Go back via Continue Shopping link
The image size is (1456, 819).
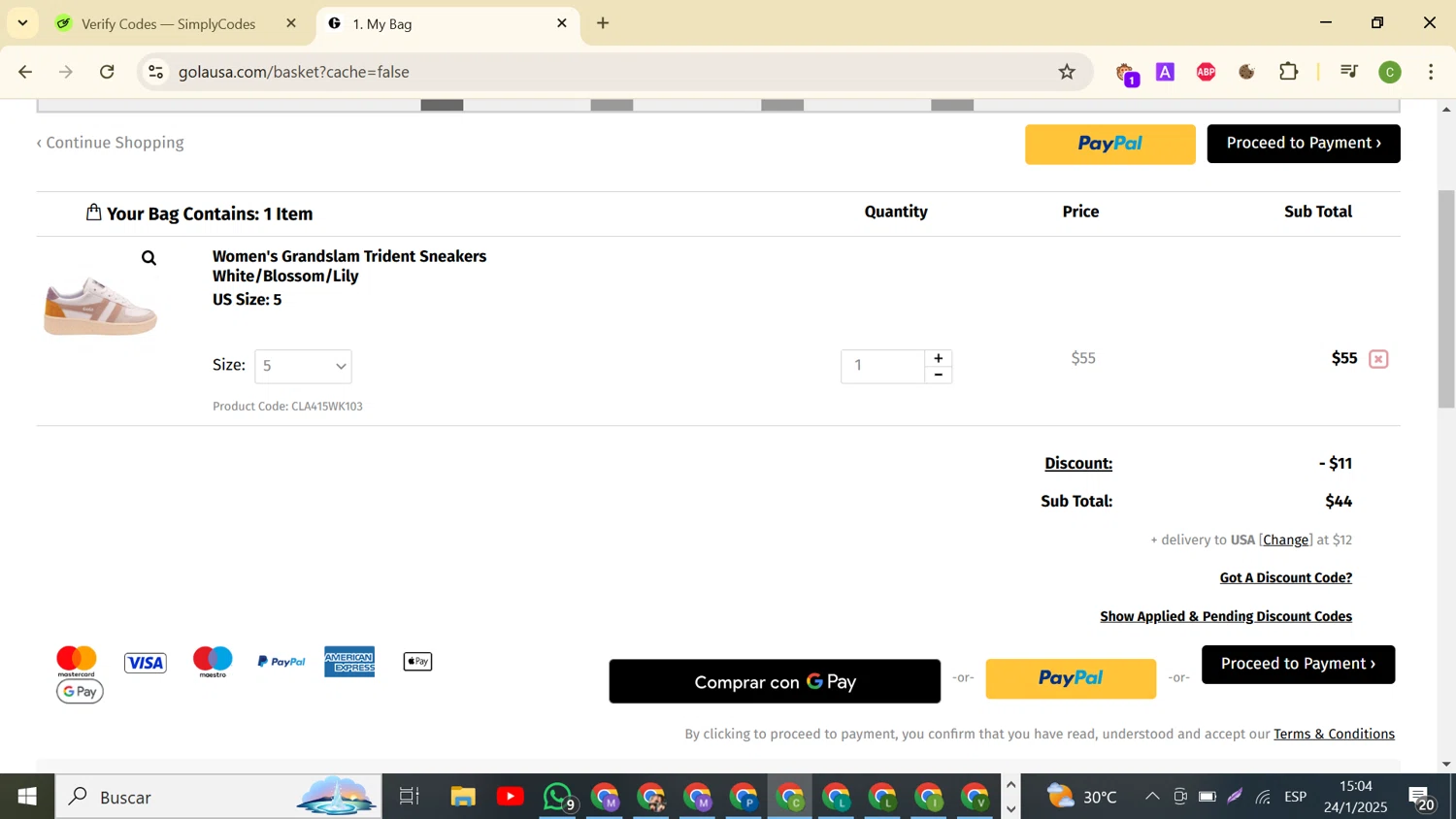111,143
